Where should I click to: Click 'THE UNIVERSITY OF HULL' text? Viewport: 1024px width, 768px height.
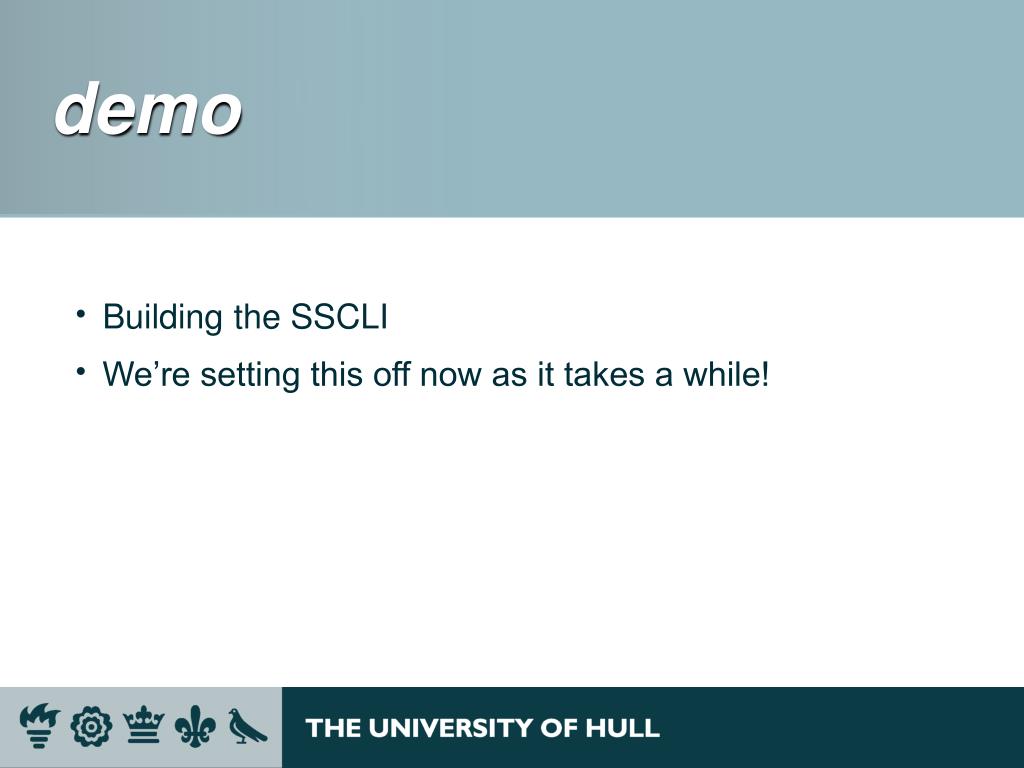(482, 728)
